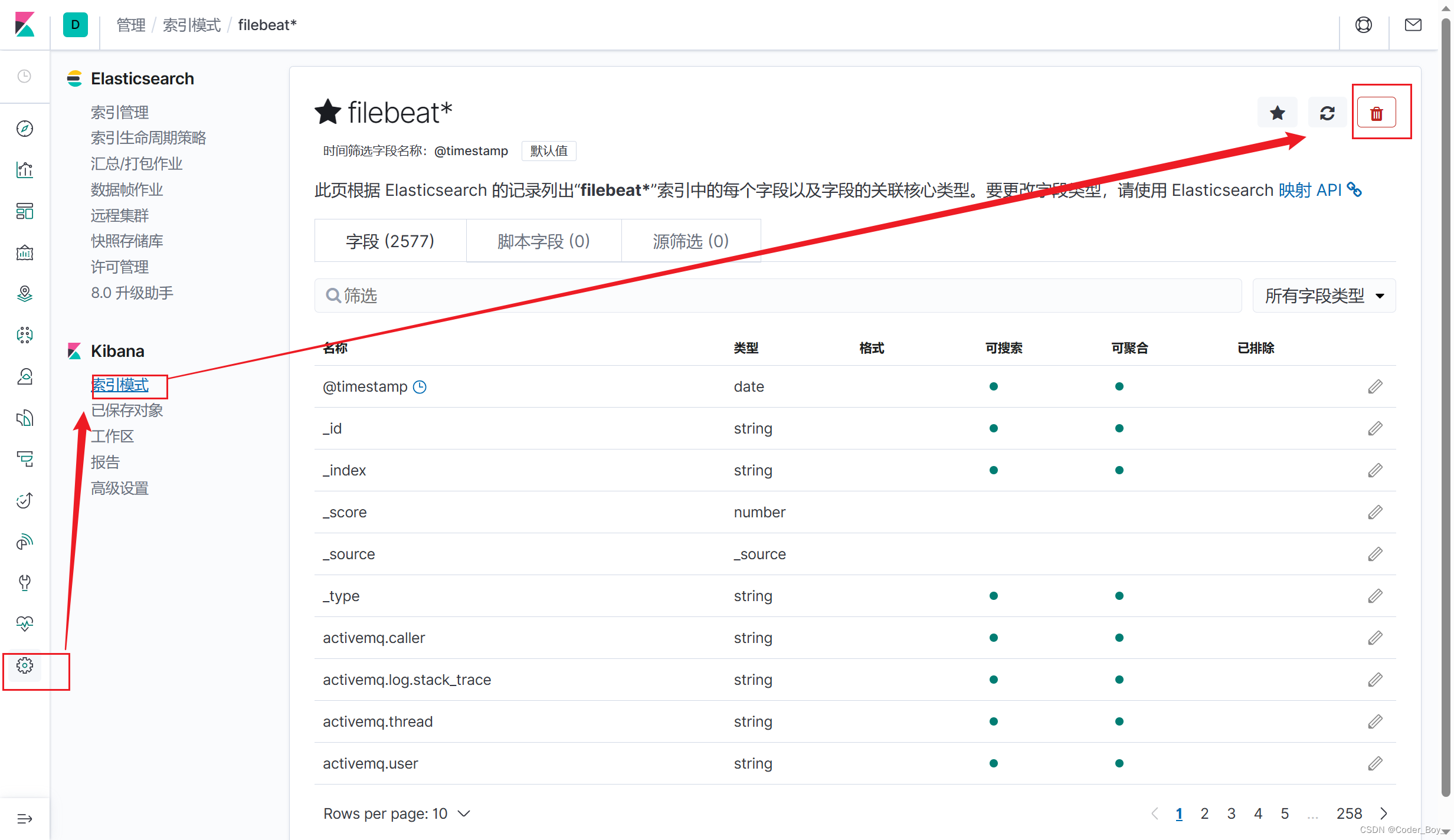This screenshot has width=1454, height=840.
Task: Open the Dashboard app icon in sidebar
Action: [x=25, y=211]
